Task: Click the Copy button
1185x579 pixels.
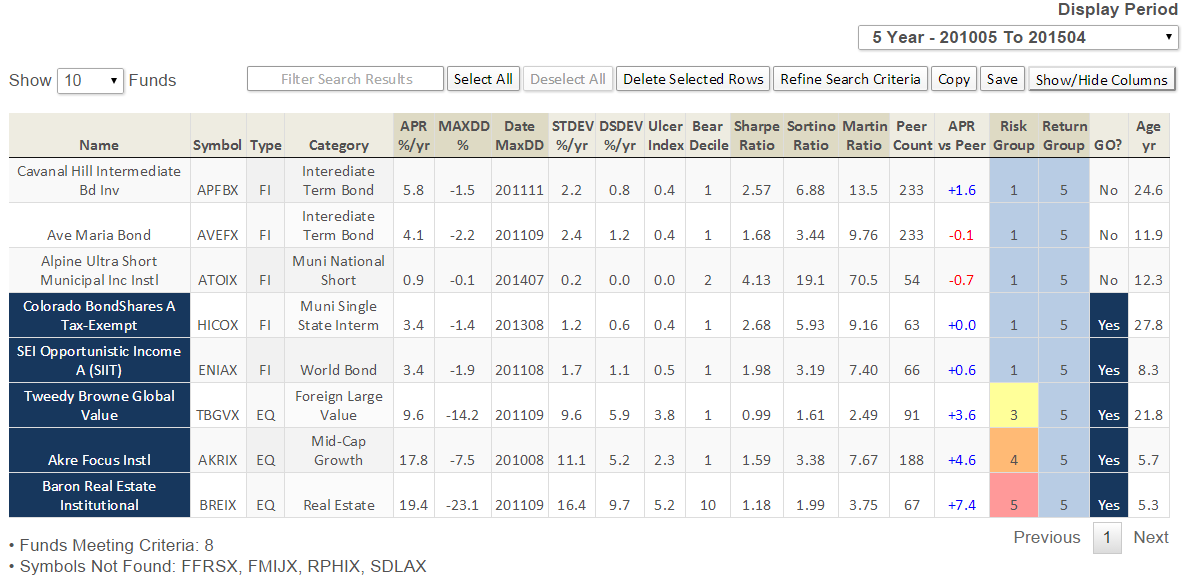Action: tap(954, 79)
